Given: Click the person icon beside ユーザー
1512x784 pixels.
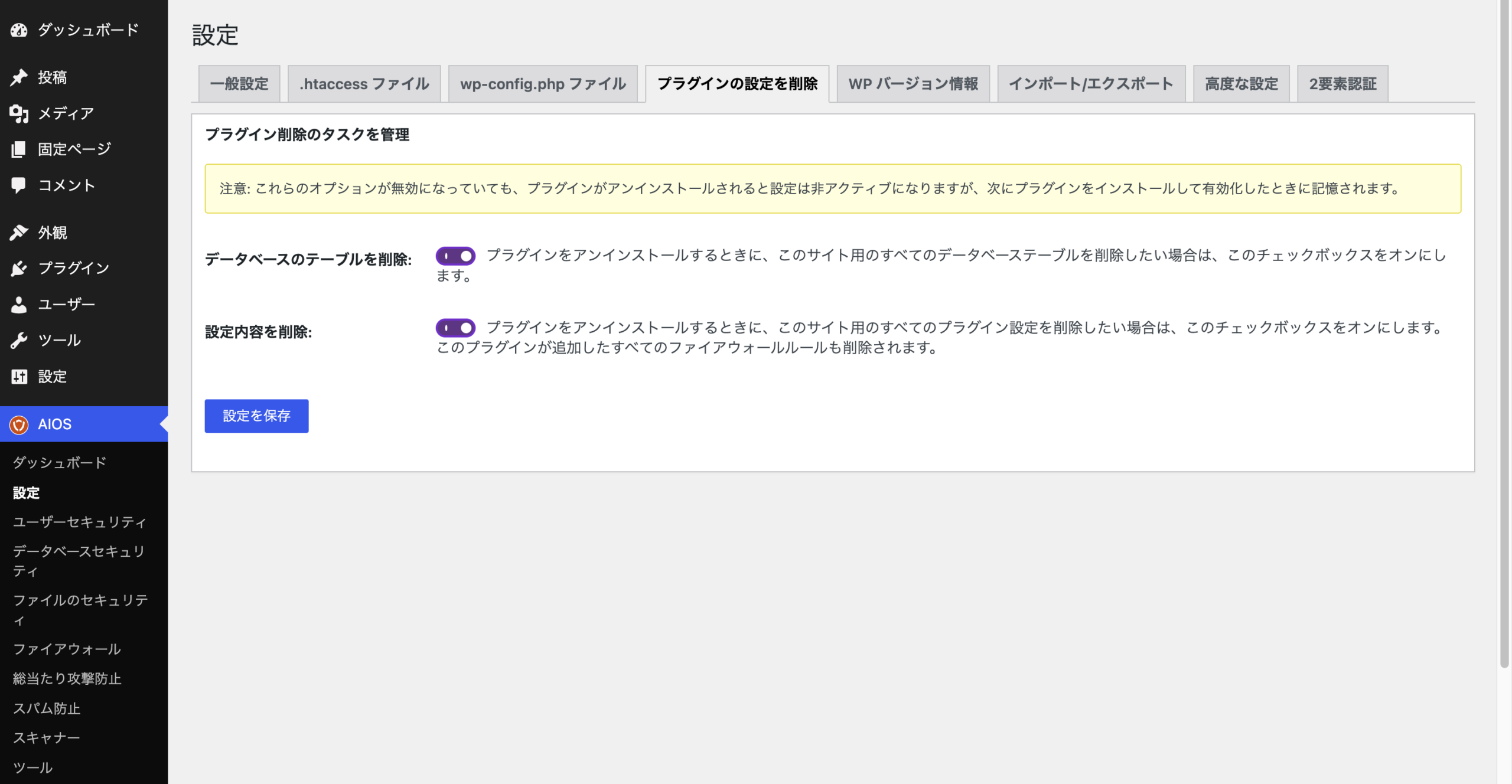Looking at the screenshot, I should coord(19,305).
